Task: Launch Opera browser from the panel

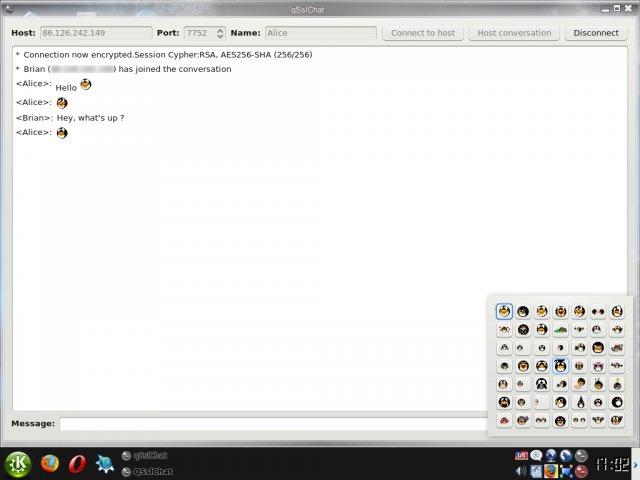Action: tap(77, 463)
